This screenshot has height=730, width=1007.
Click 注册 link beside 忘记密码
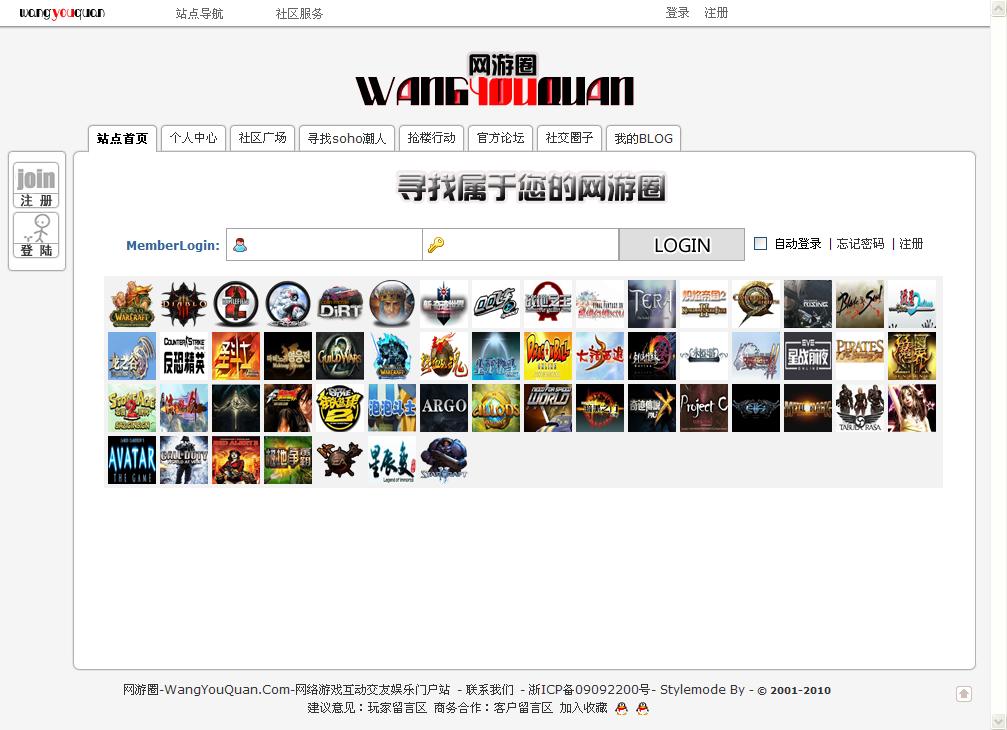911,243
